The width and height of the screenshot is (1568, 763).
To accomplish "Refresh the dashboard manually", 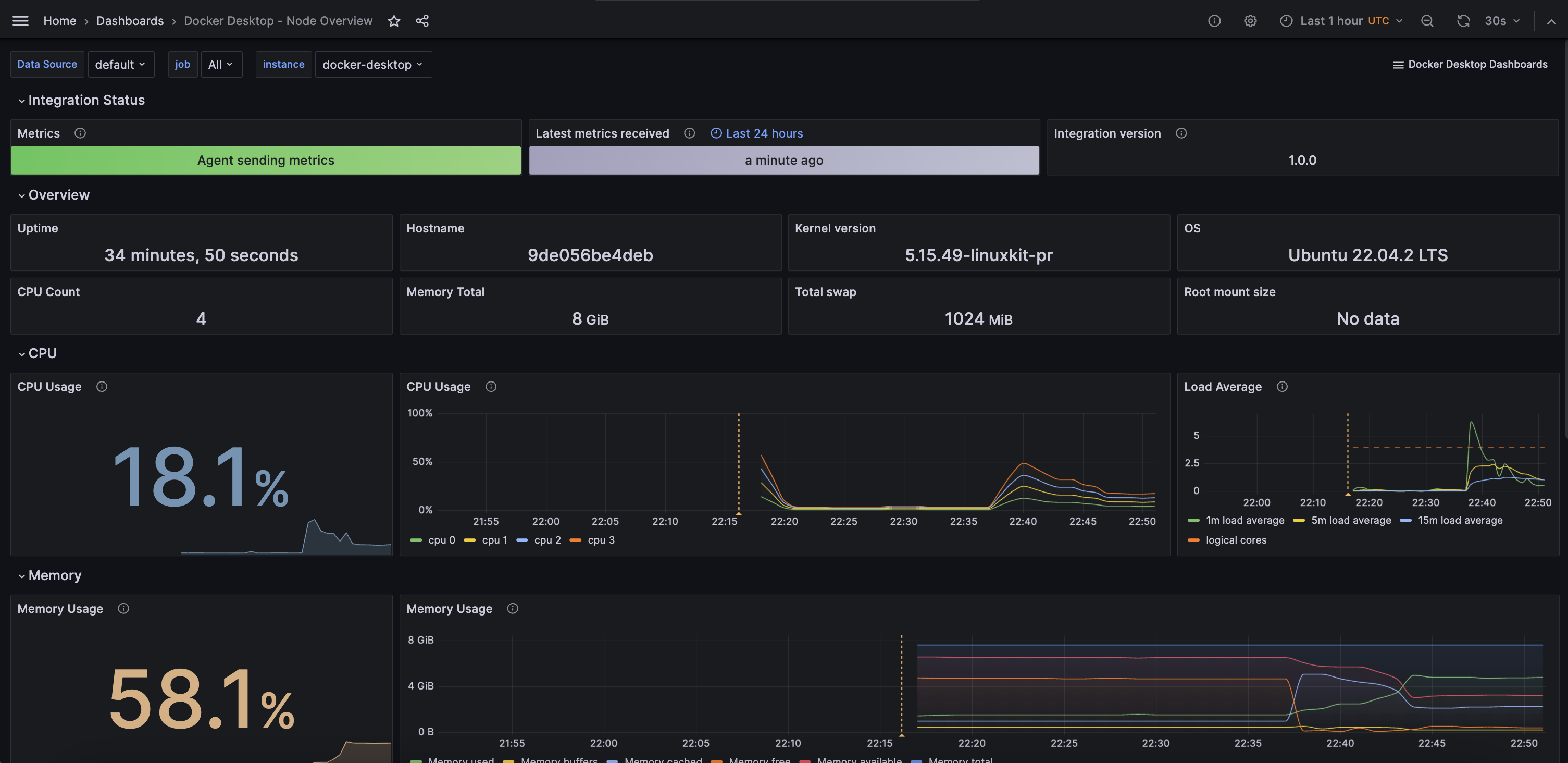I will point(1463,20).
